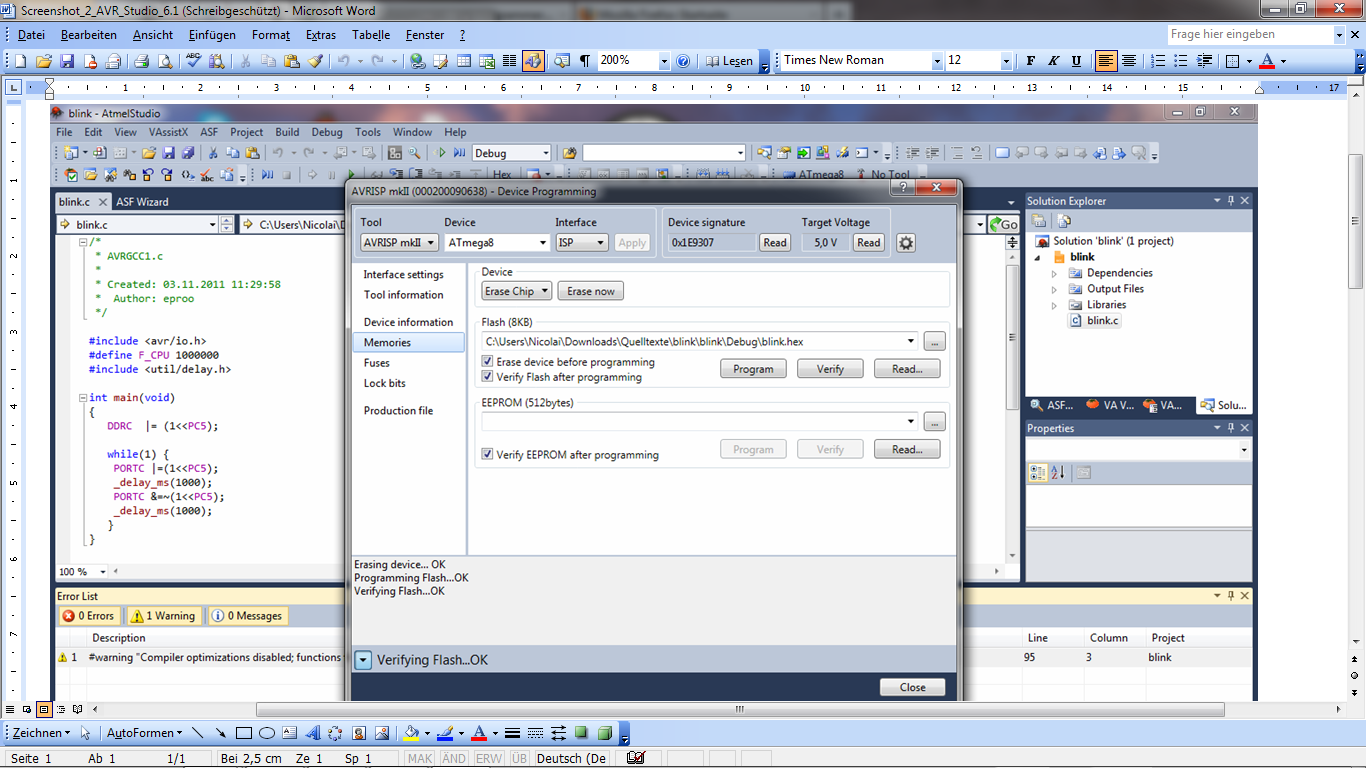Open the Times New Roman font dropdown
Image resolution: width=1366 pixels, height=768 pixels.
coord(937,61)
